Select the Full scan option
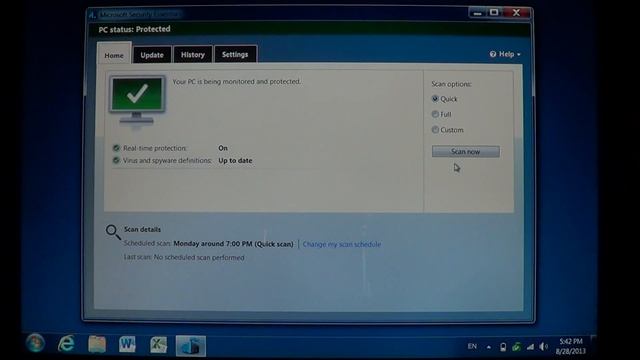This screenshot has height=360, width=640. click(435, 114)
